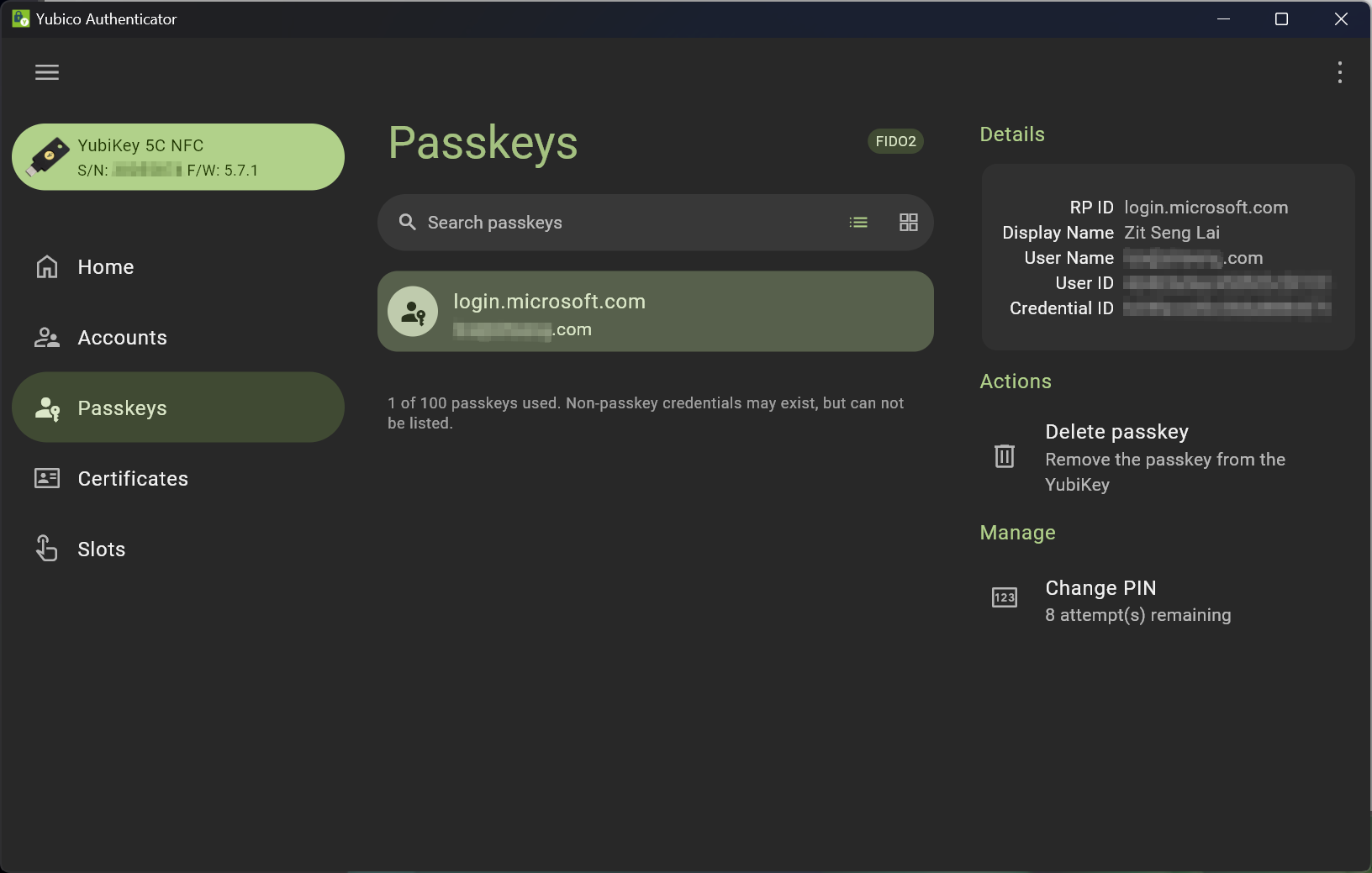Click the Home sidebar icon
Viewport: 1372px width, 873px height.
[47, 266]
